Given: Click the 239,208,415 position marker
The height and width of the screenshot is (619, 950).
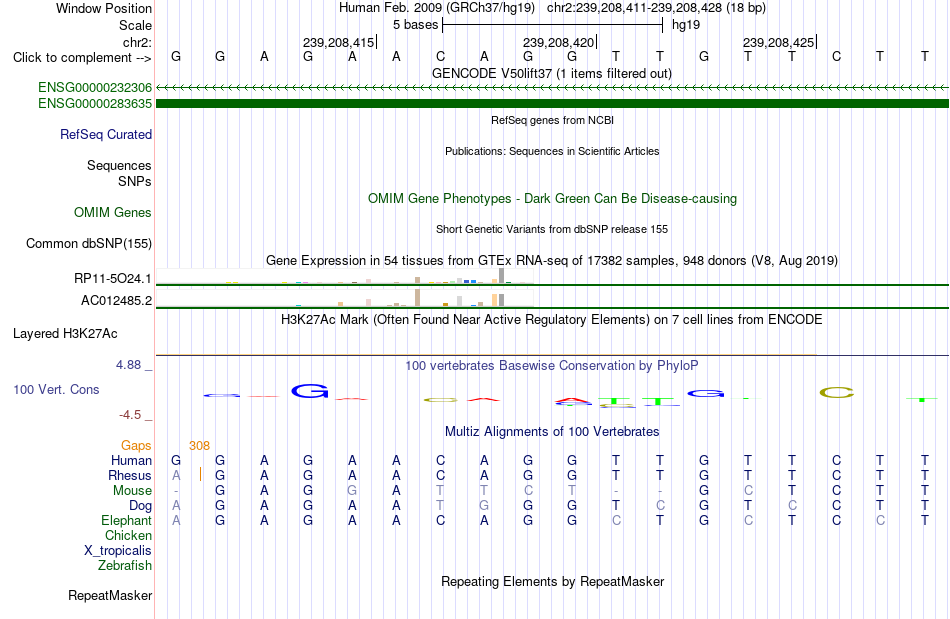Looking at the screenshot, I should click(x=339, y=42).
